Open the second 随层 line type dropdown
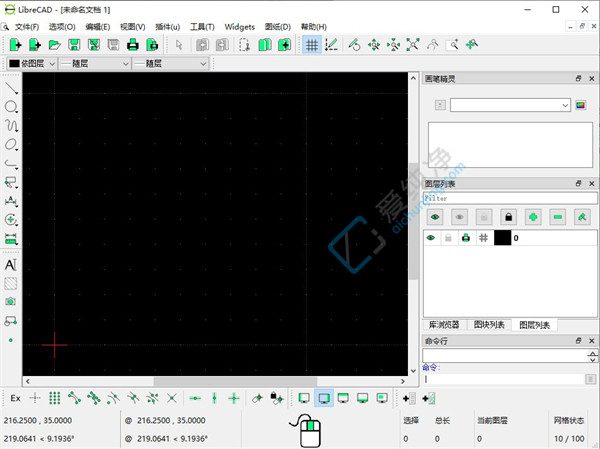 [x=170, y=64]
